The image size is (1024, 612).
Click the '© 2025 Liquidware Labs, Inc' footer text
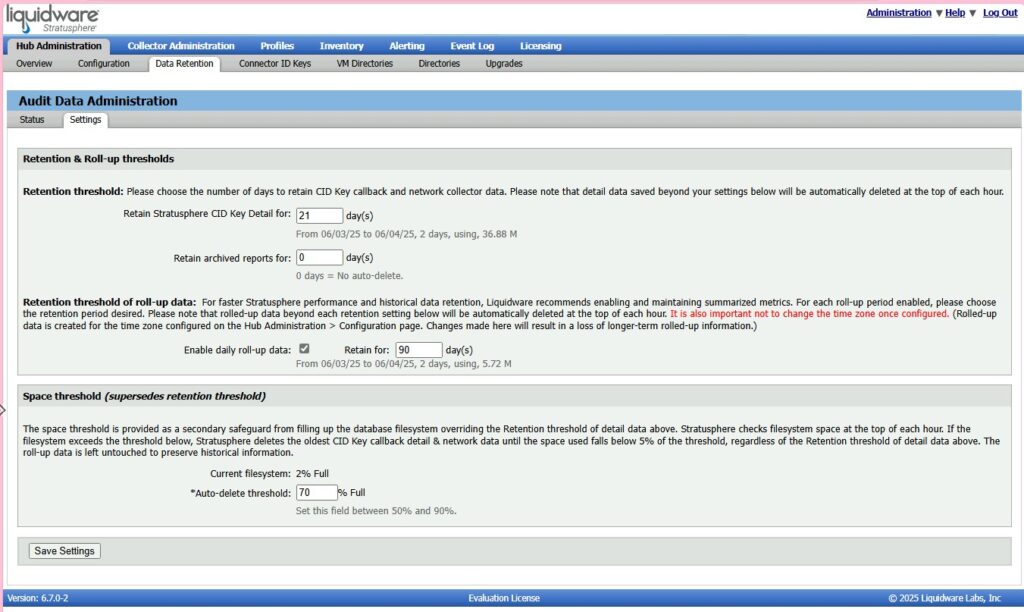944,598
